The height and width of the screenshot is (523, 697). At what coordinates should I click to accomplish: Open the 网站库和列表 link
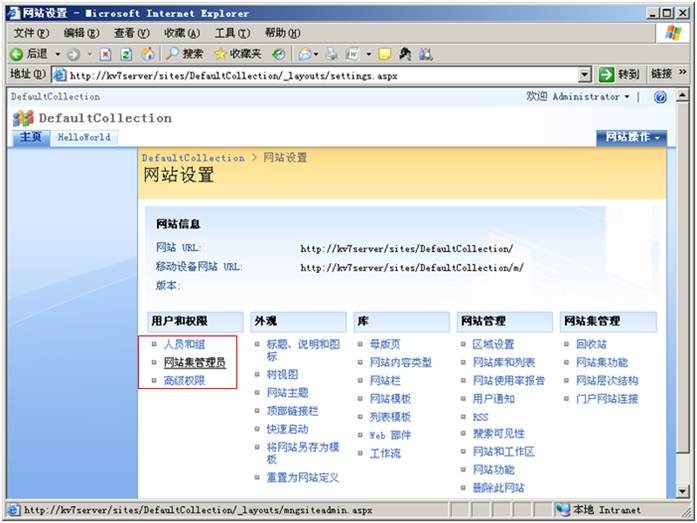click(x=504, y=363)
